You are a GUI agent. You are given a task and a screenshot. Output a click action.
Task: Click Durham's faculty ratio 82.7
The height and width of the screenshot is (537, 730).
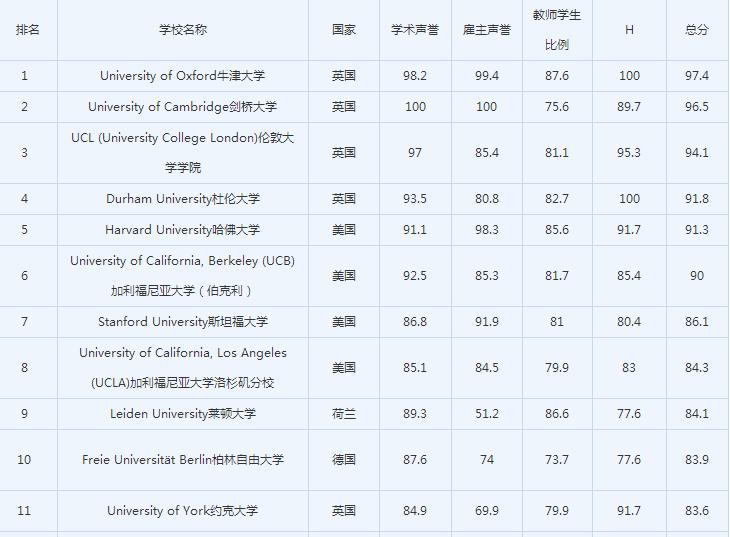[x=557, y=199]
